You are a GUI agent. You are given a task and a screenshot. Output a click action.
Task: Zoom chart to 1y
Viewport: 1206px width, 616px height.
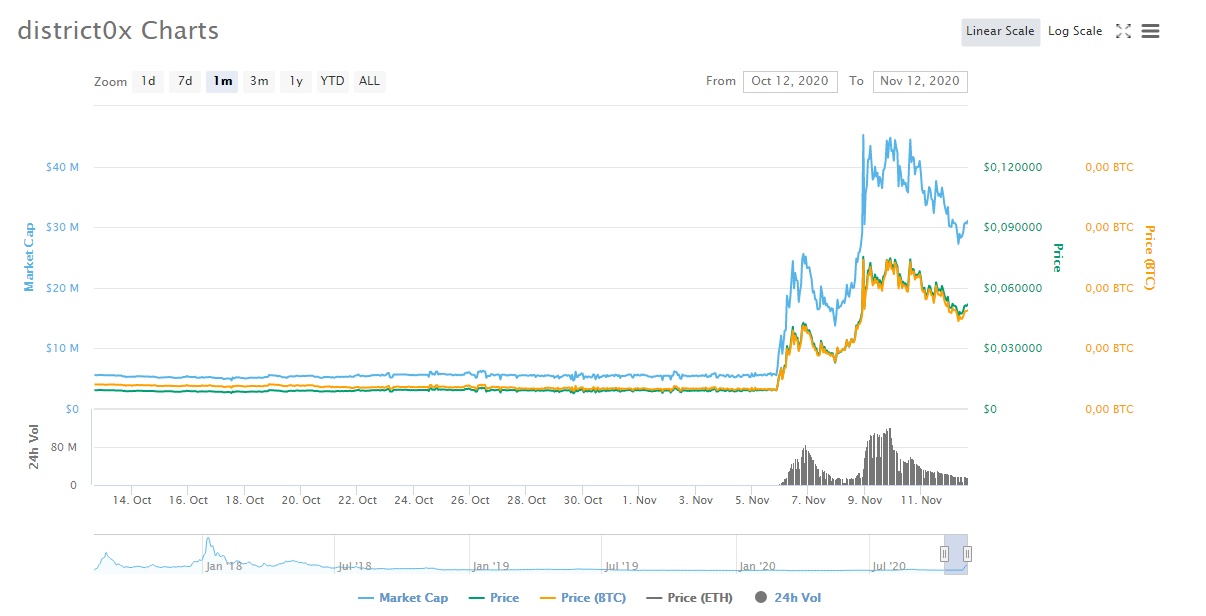pos(296,81)
